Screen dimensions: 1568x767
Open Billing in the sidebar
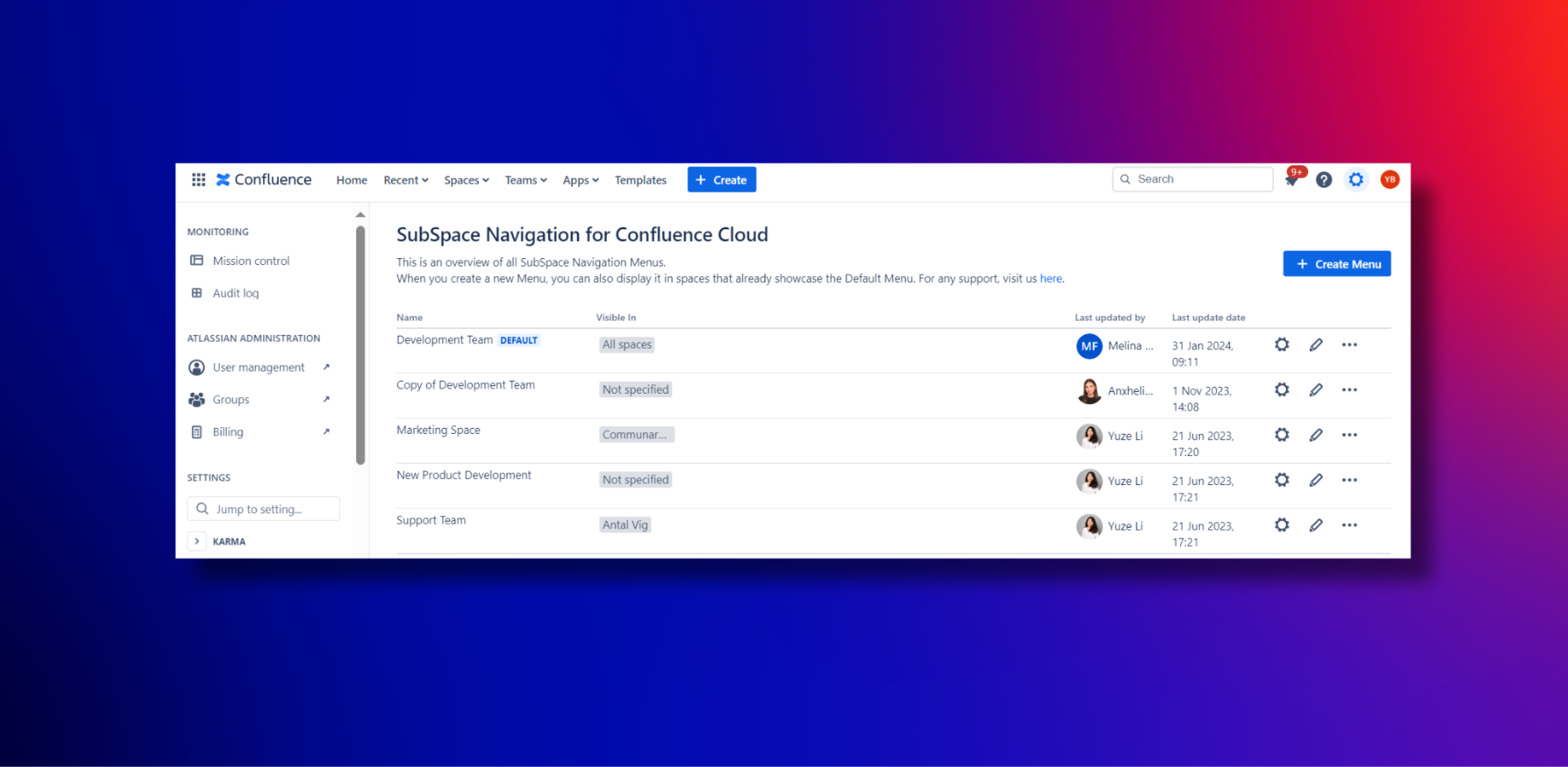coord(228,432)
